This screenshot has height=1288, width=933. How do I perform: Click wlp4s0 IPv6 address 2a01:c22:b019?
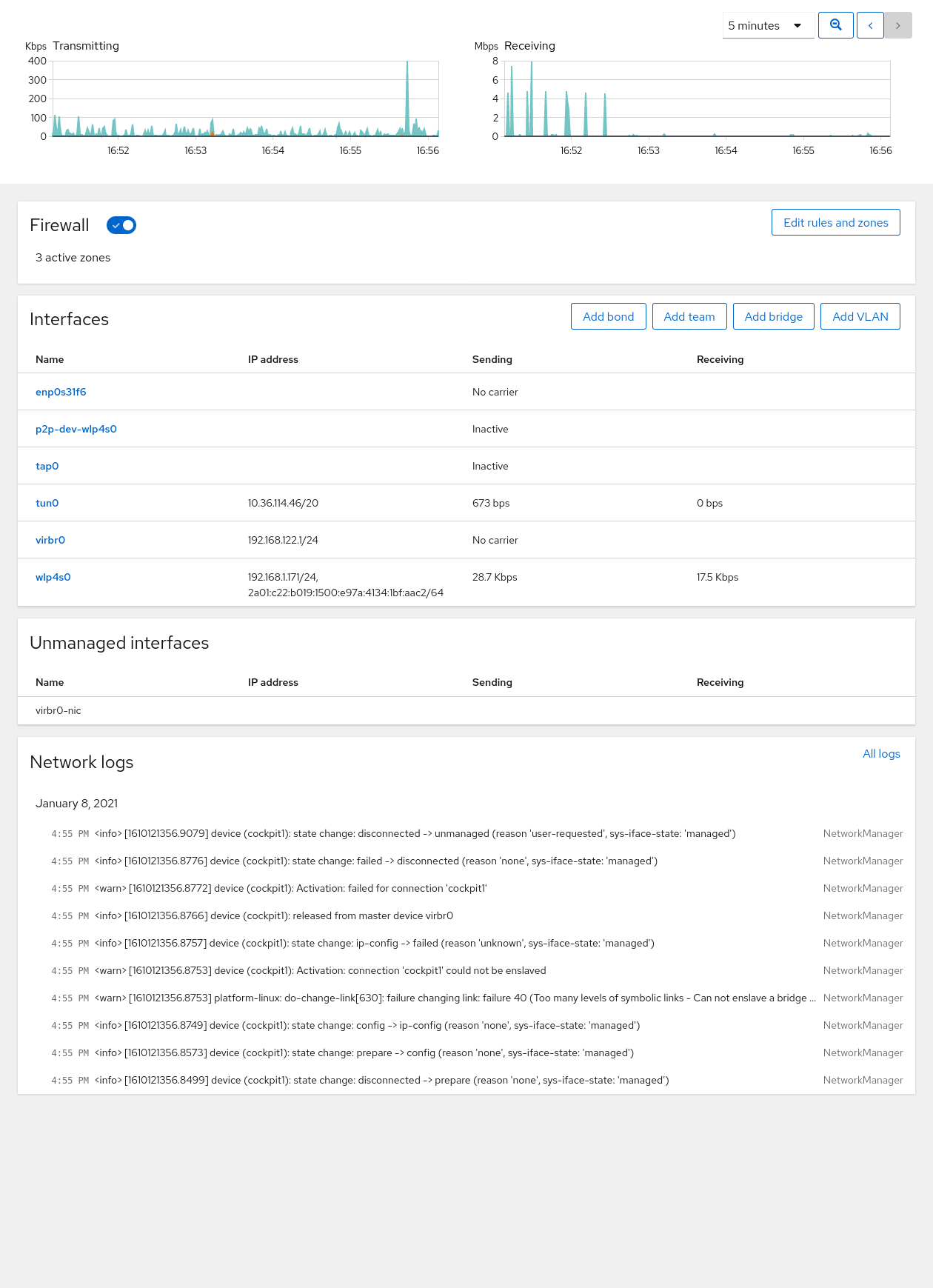[x=346, y=593]
